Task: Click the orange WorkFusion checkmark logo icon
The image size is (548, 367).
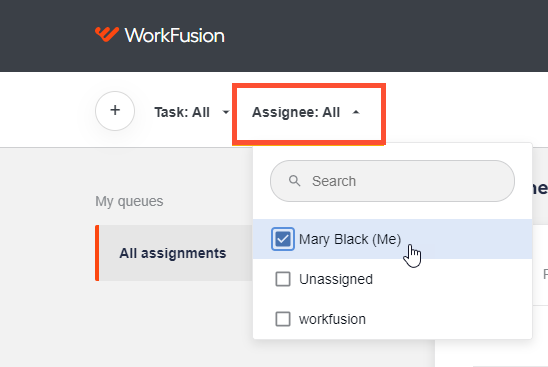Action: 107,34
